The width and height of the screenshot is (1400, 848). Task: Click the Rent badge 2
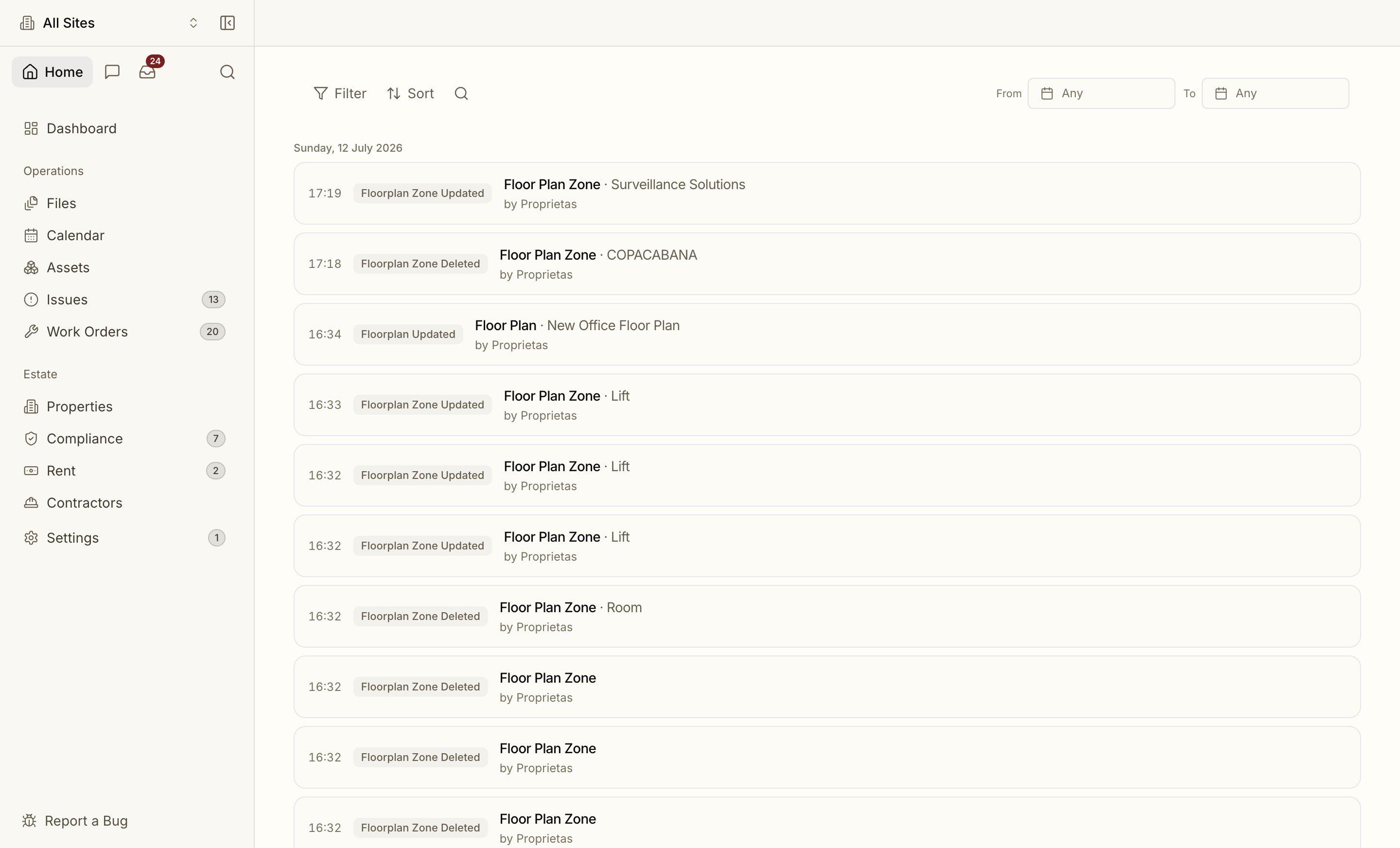pyautogui.click(x=216, y=471)
